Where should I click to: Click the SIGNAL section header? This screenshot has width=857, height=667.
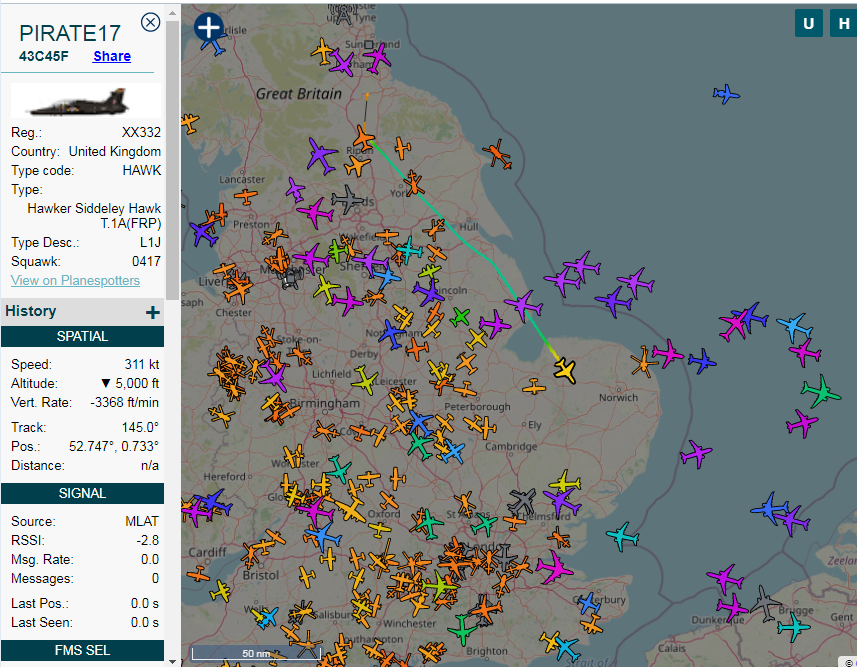[83, 493]
